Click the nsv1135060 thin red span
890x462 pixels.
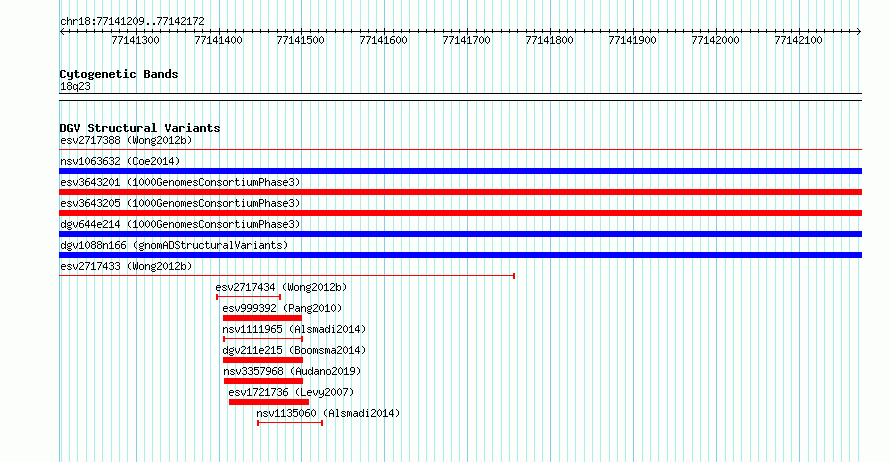290,423
